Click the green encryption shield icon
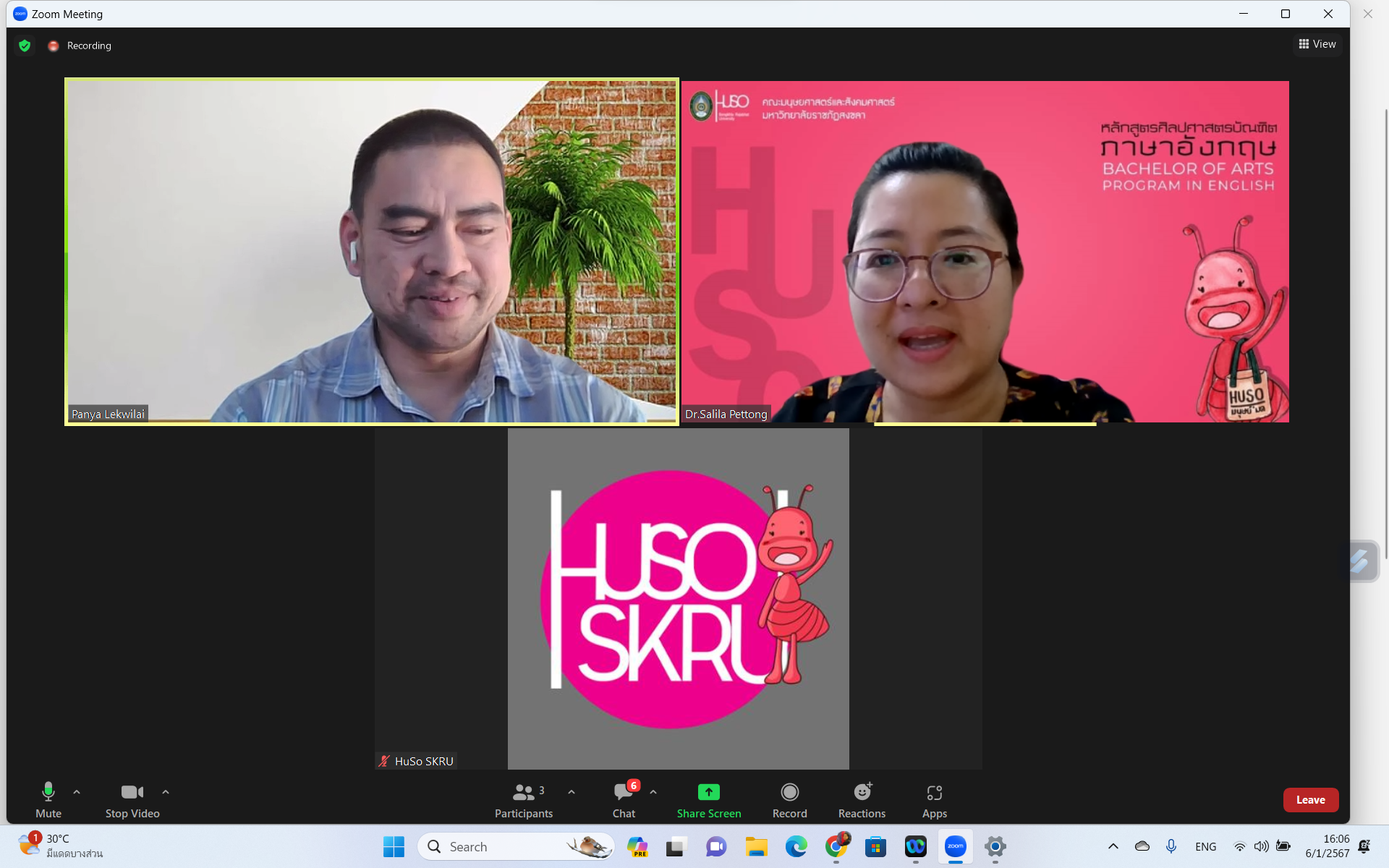The image size is (1389, 868). (25, 46)
